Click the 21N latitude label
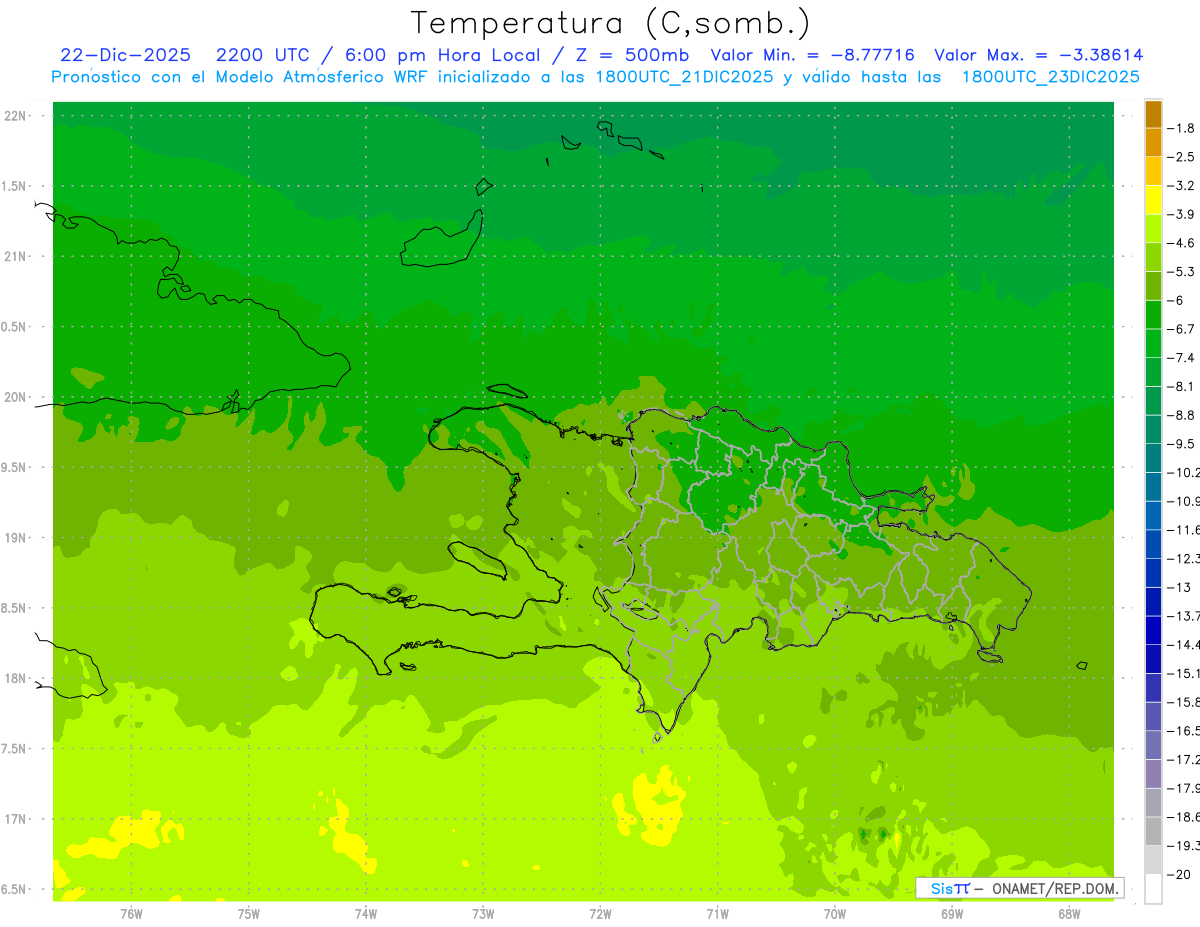The image size is (1200, 927). point(17,256)
